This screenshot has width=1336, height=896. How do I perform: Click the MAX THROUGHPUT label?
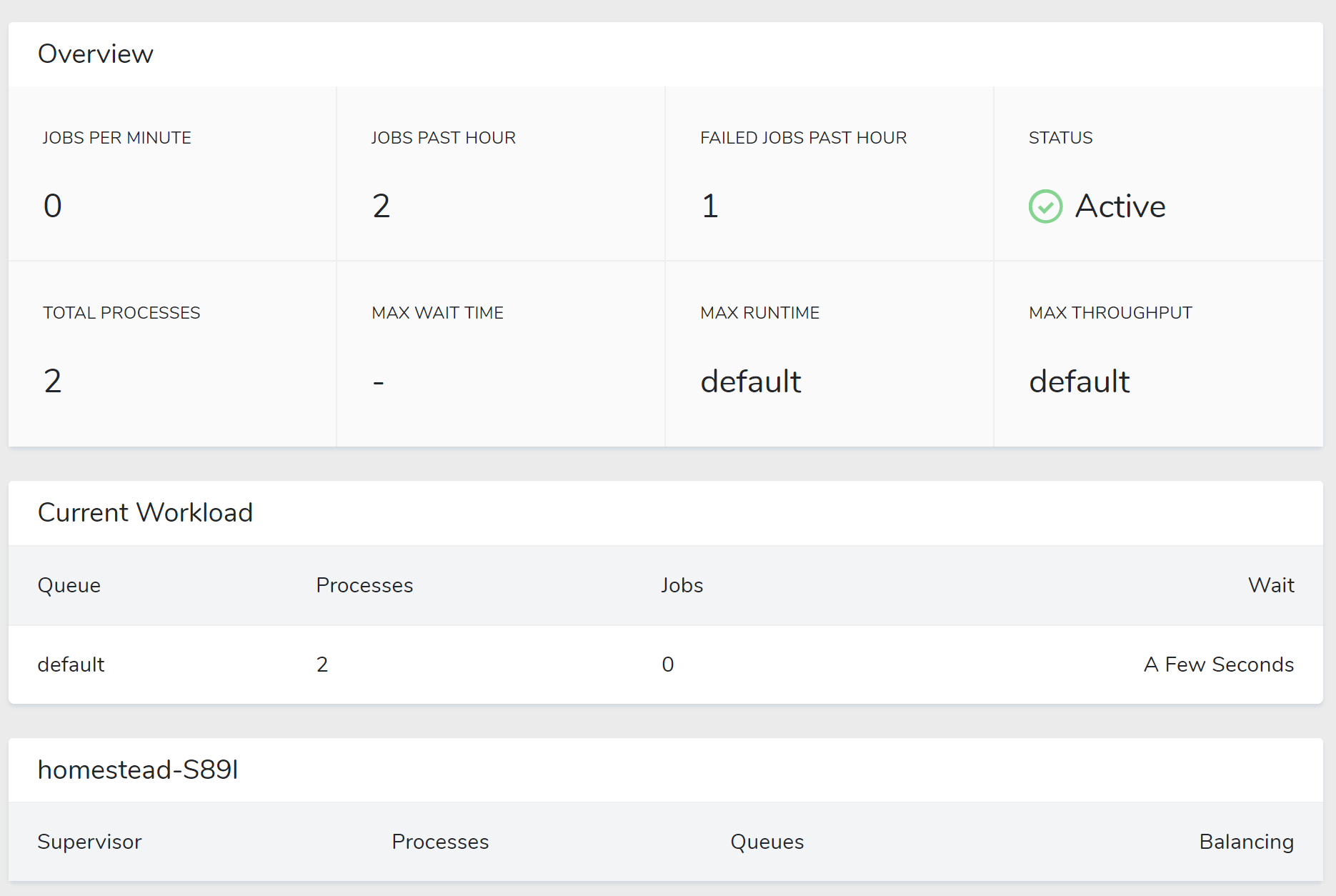coord(1111,313)
